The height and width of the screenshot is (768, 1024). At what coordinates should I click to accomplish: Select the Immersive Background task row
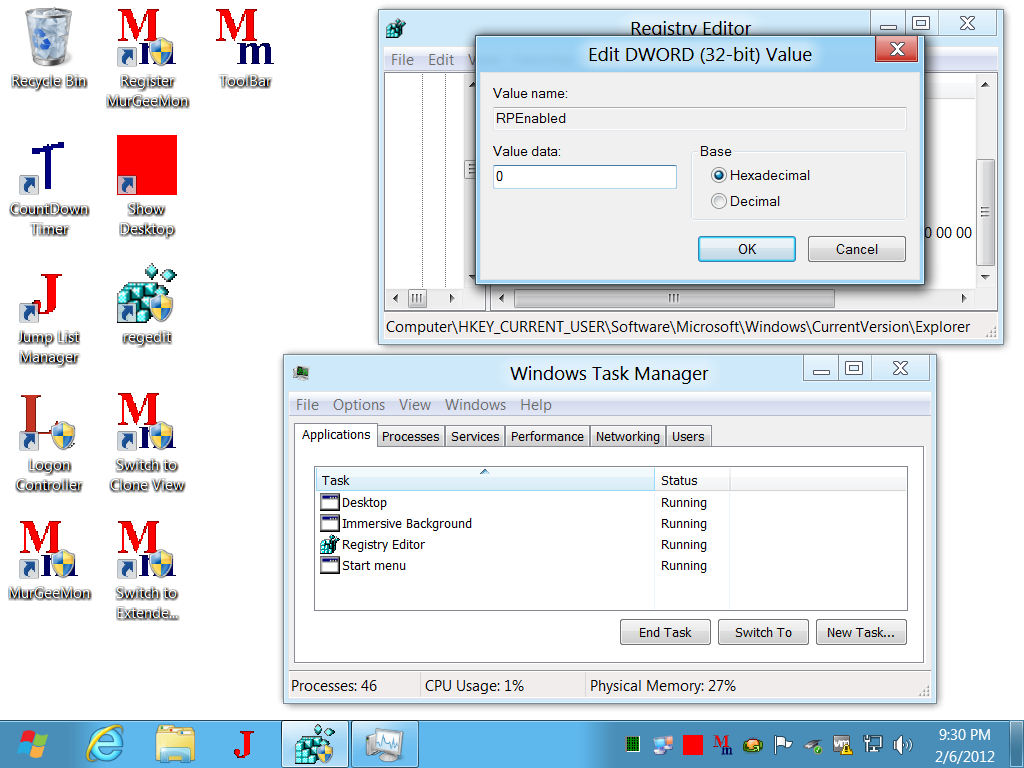coord(611,523)
